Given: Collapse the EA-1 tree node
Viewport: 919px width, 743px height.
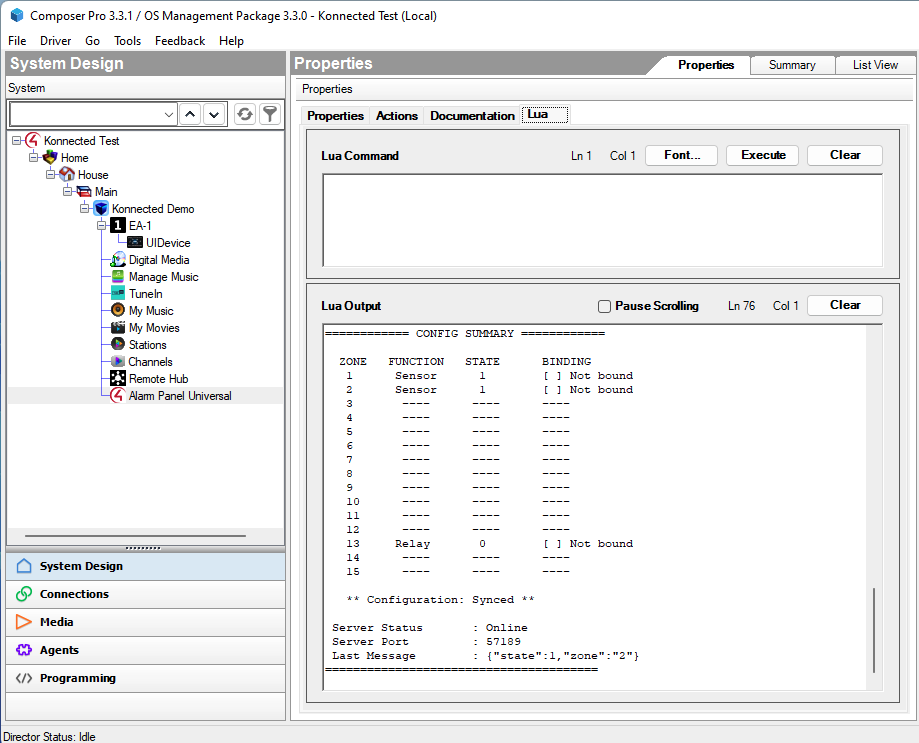Looking at the screenshot, I should 101,225.
